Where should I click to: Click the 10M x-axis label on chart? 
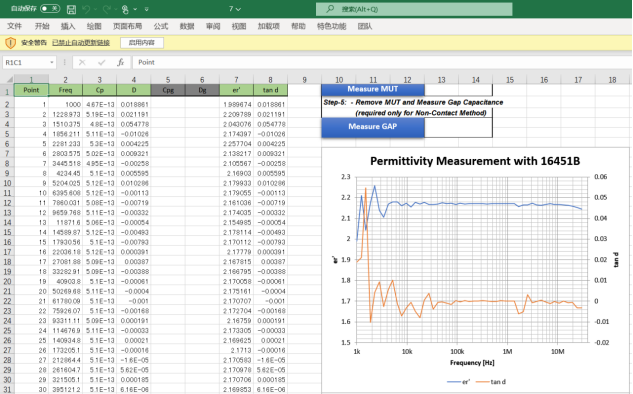(558, 352)
